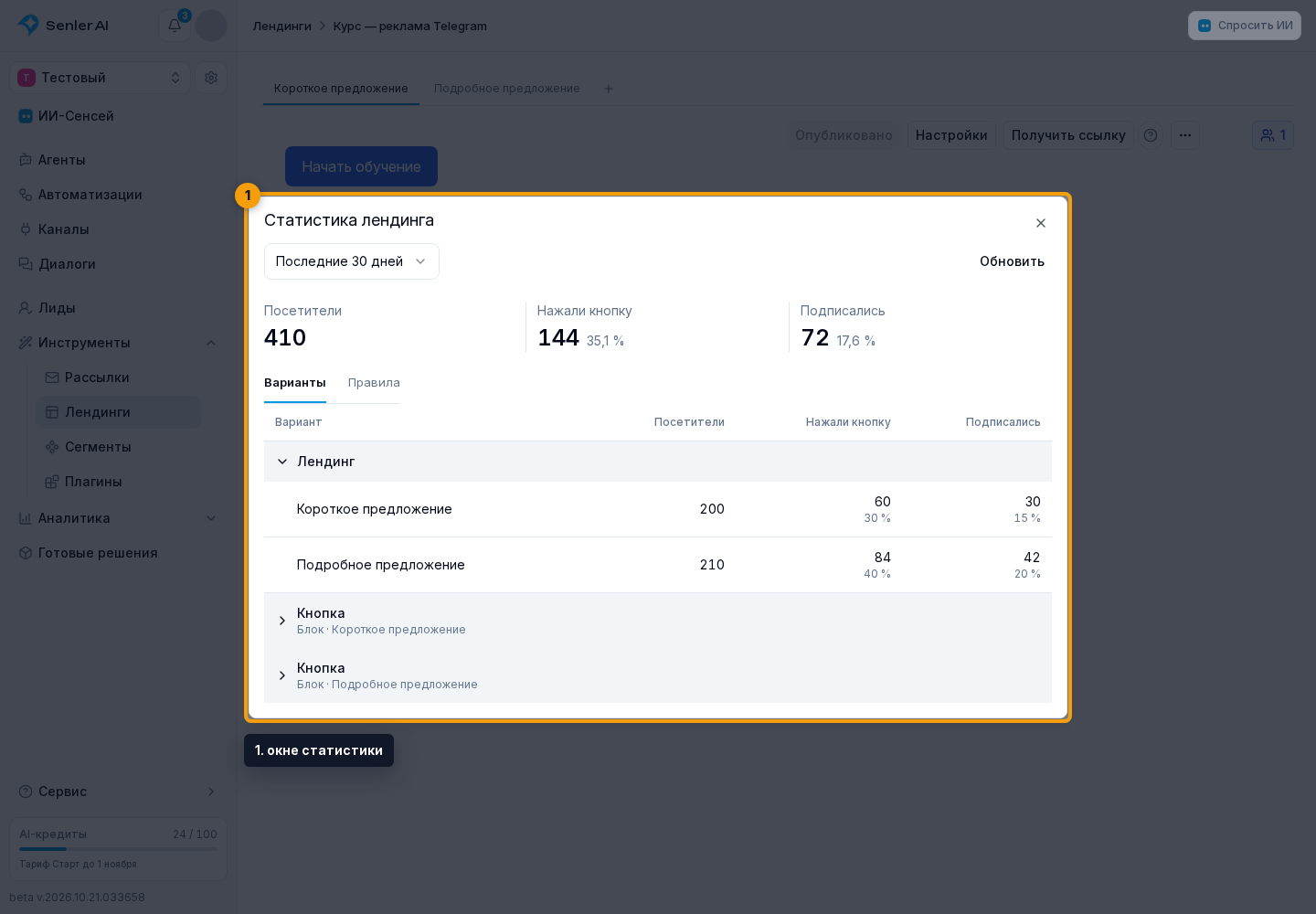The width and height of the screenshot is (1316, 914).
Task: Open the three-dots more options menu
Action: click(1185, 135)
